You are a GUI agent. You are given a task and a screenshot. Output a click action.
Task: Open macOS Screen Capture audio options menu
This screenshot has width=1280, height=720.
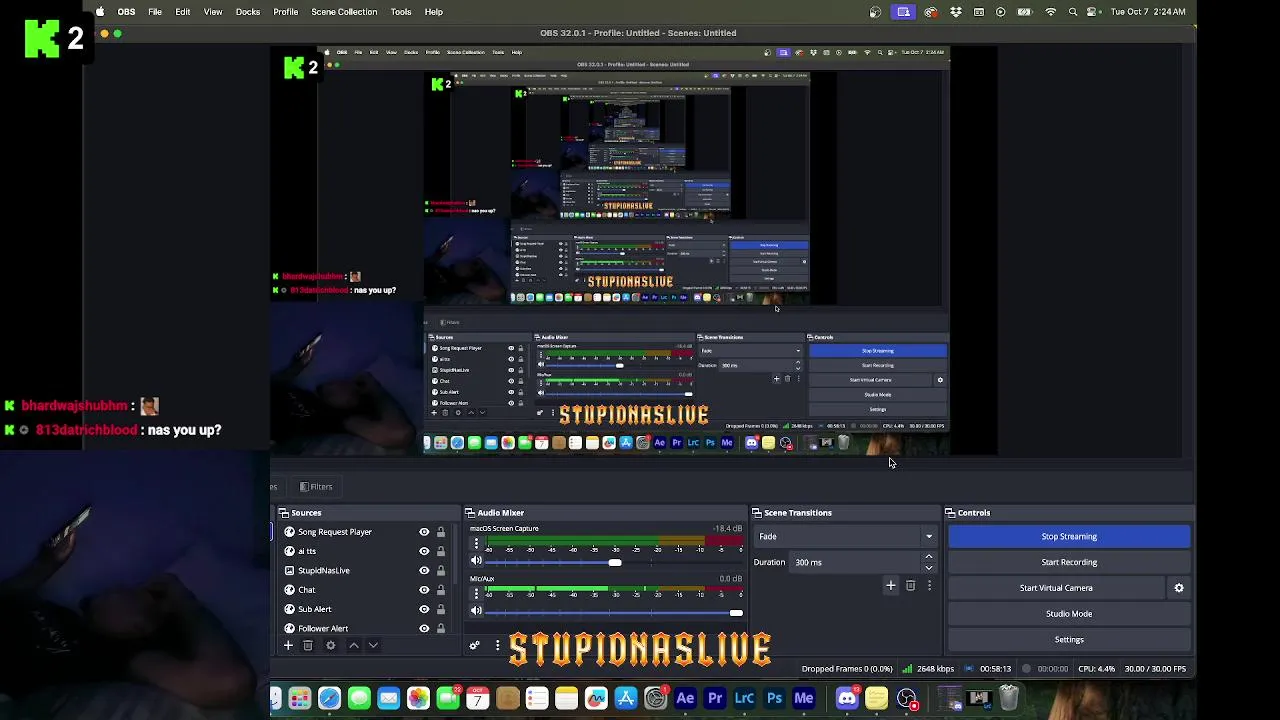pyautogui.click(x=476, y=544)
